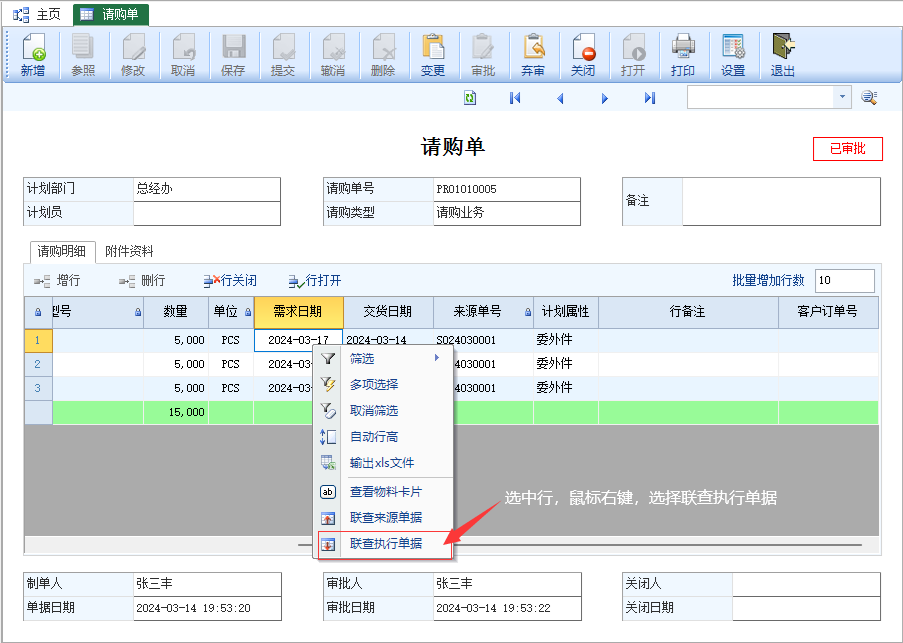The height and width of the screenshot is (643, 903).
Task: Click the search magnifier icon beside combo box
Action: pos(869,97)
